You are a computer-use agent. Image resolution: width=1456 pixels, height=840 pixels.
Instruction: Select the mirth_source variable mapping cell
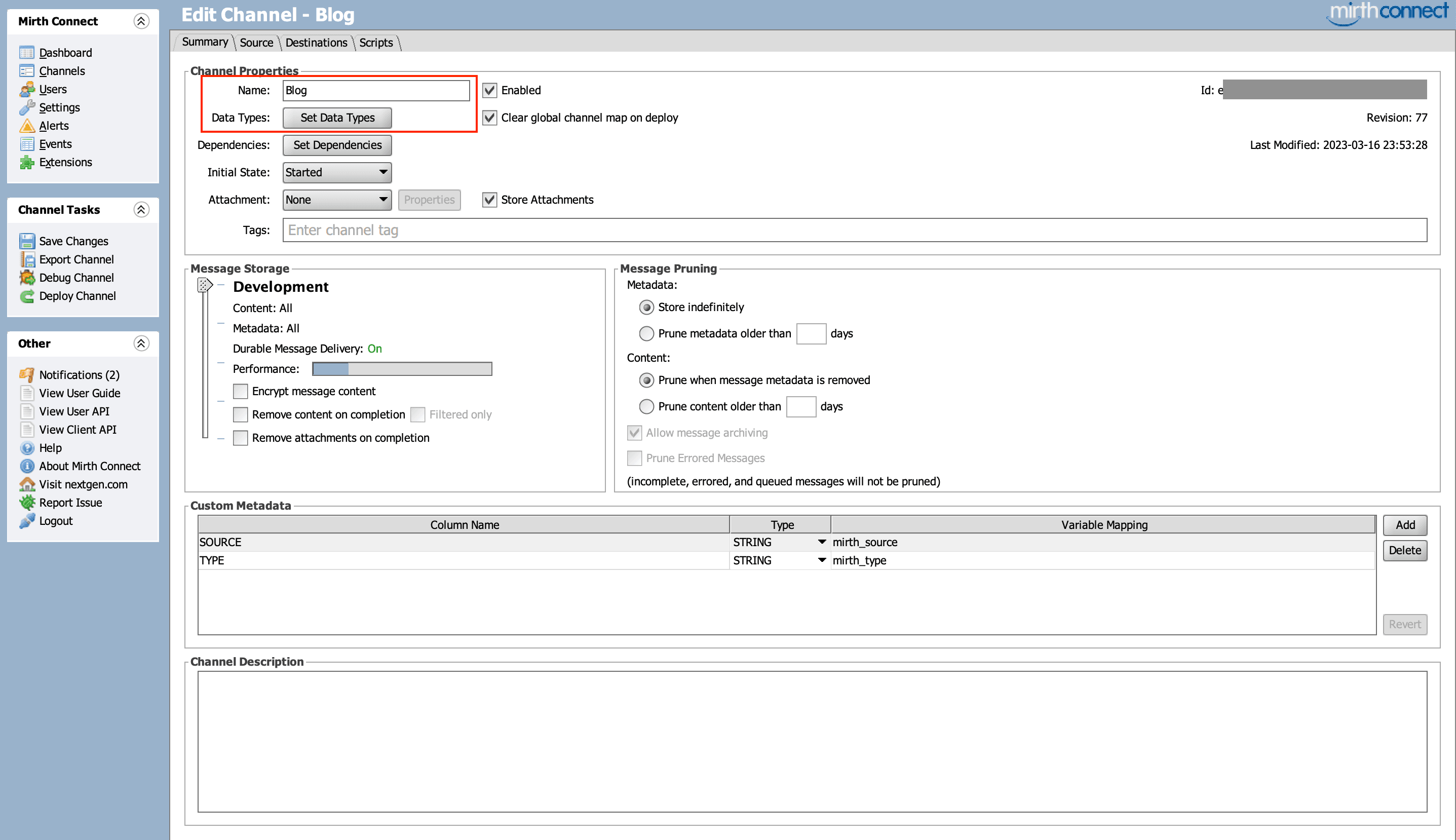tap(1103, 542)
